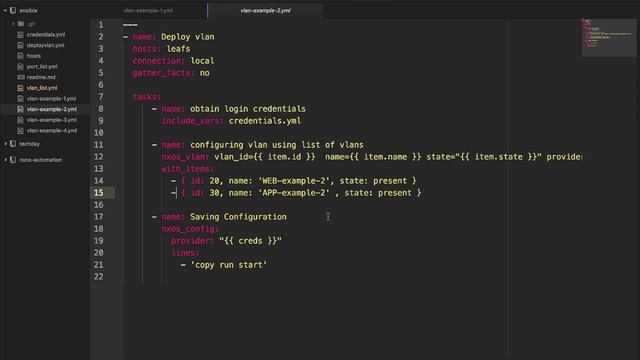Click the 'Deploy vlan' text on line 2
Screen dimensions: 640x360
pyautogui.click(x=187, y=37)
